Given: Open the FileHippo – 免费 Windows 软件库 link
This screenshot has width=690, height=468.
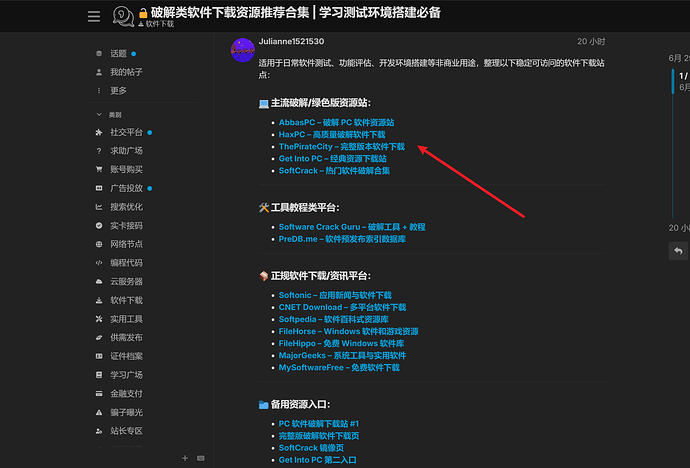Looking at the screenshot, I should pos(341,344).
